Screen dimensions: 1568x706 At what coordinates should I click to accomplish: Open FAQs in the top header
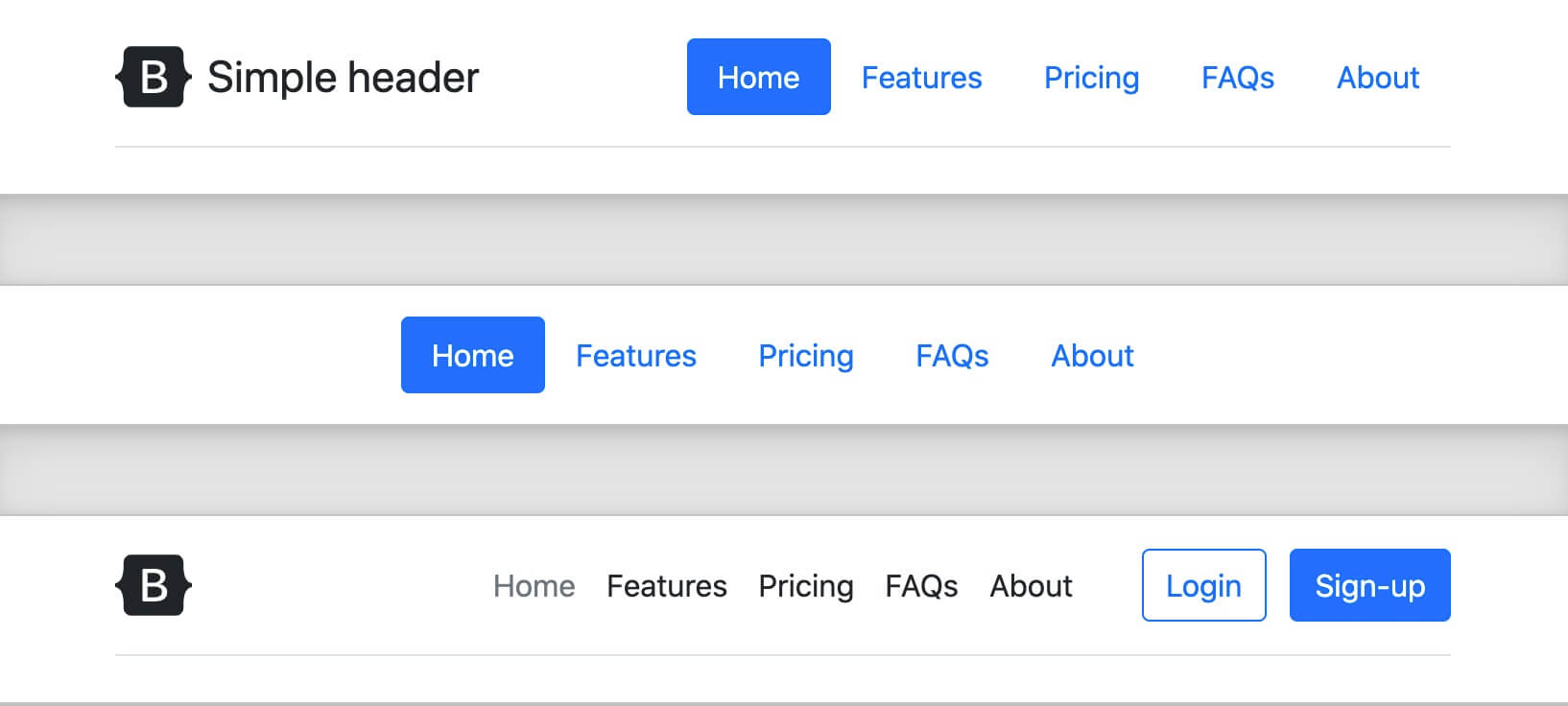click(x=1237, y=77)
